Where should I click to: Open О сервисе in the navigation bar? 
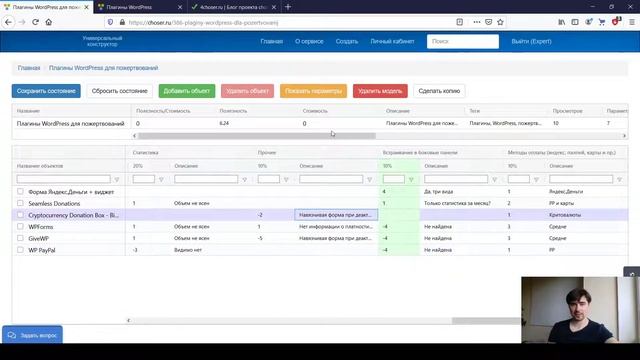click(x=309, y=41)
